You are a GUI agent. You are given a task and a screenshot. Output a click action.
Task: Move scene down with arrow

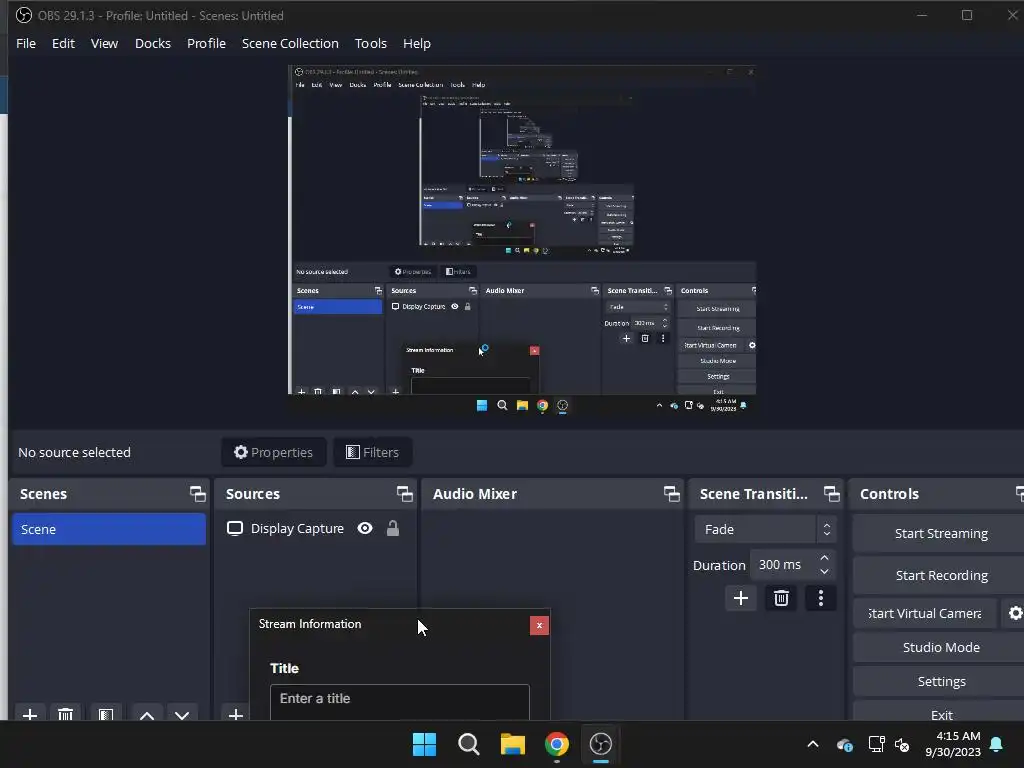pos(182,714)
